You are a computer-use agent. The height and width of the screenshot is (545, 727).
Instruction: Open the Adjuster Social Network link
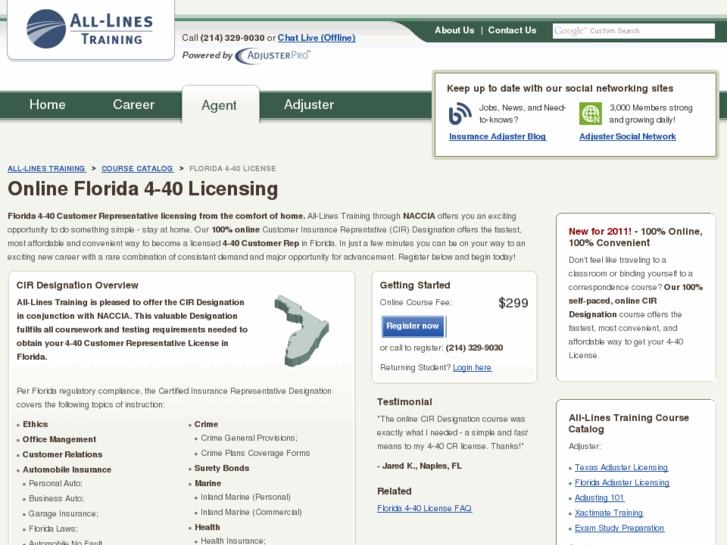pyautogui.click(x=627, y=136)
